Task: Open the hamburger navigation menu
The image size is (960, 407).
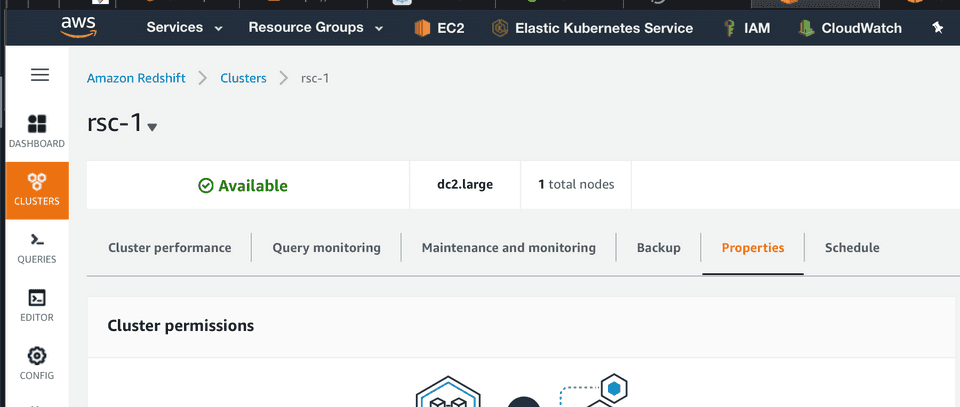Action: 40,75
